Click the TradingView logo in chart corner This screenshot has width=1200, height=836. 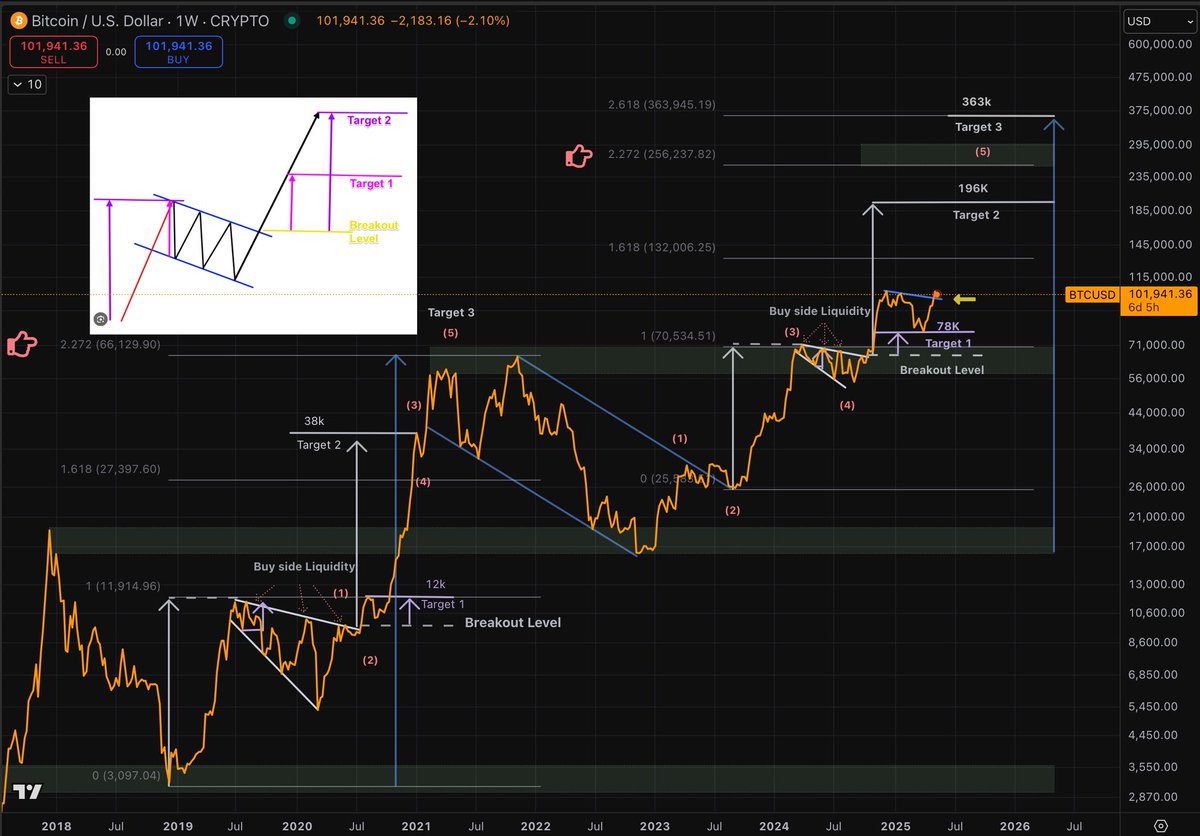[x=28, y=792]
